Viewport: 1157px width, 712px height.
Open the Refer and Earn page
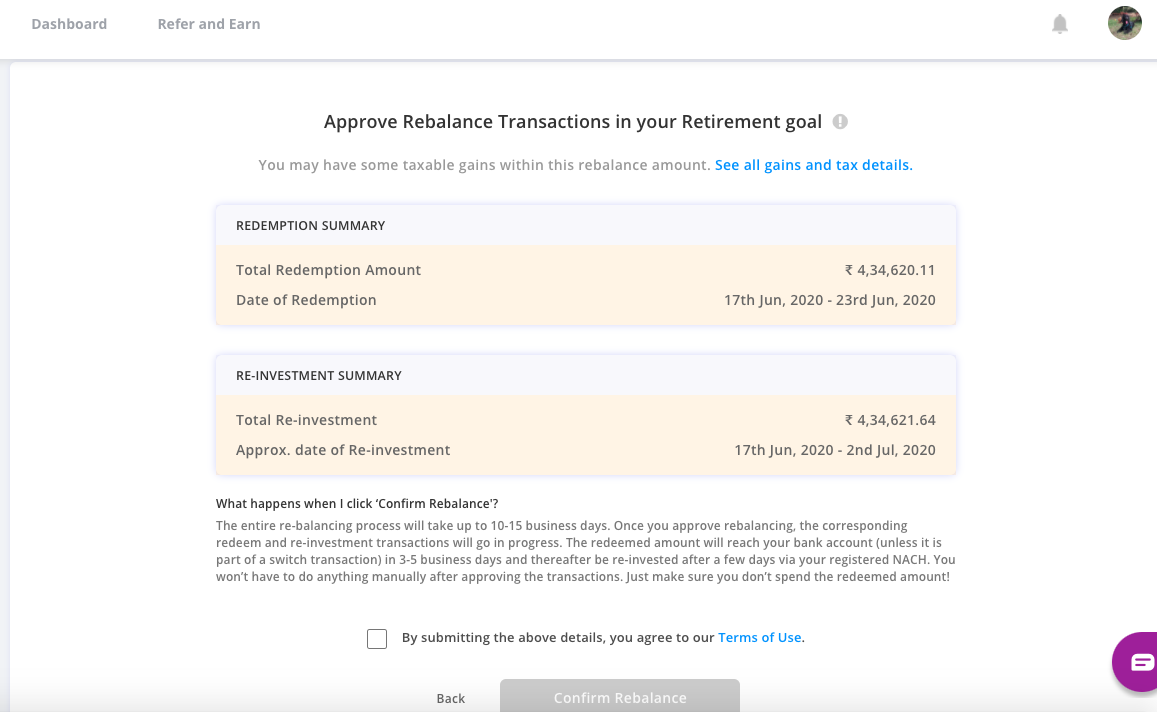click(x=209, y=24)
